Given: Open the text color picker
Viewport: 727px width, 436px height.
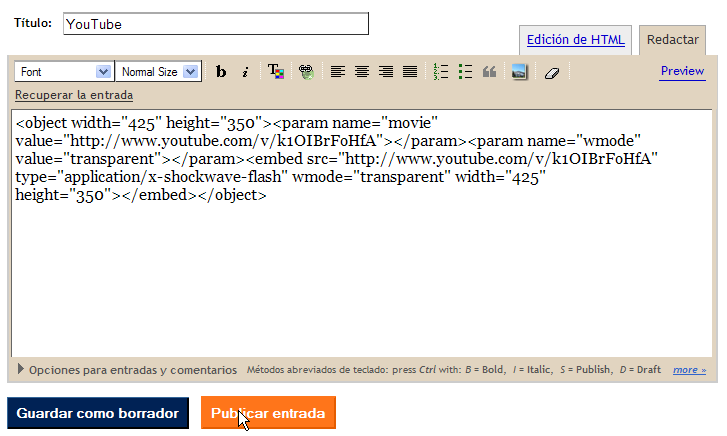Looking at the screenshot, I should 276,72.
